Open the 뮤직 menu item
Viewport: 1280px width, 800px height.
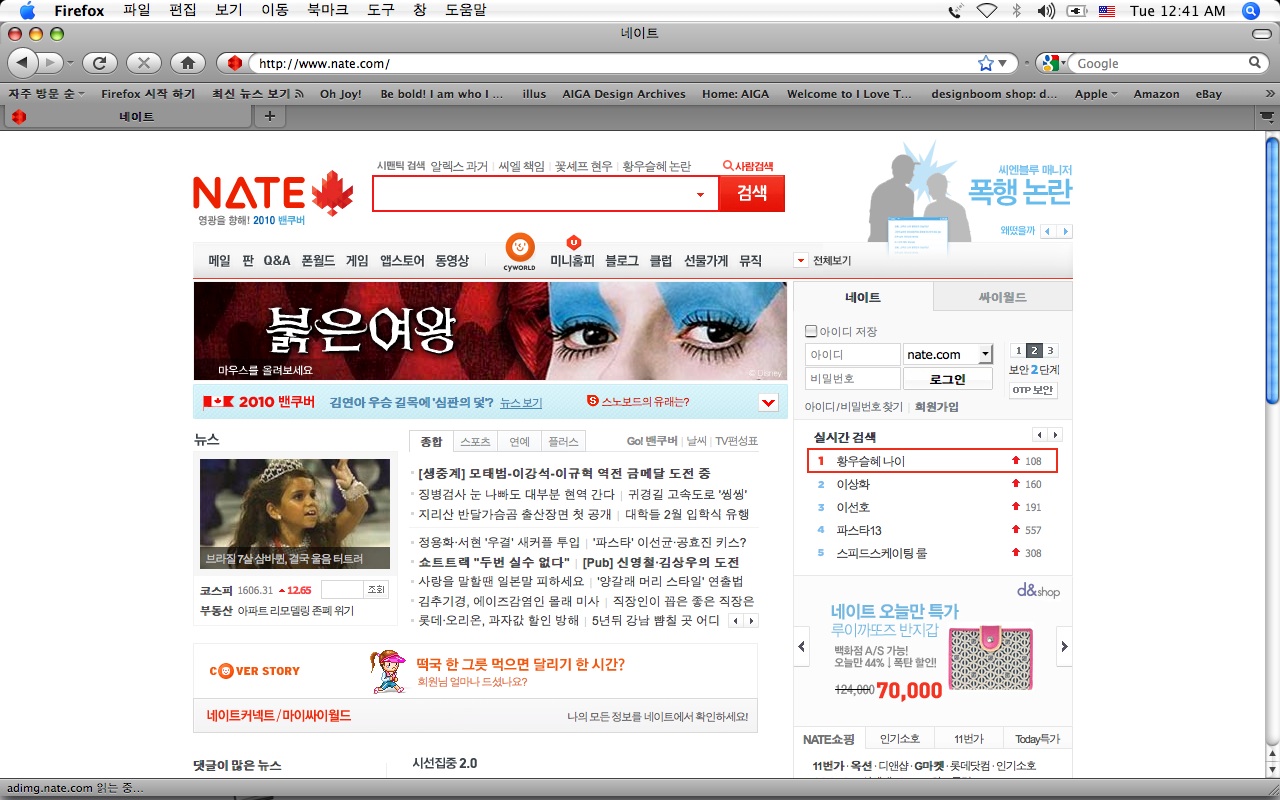tap(750, 261)
